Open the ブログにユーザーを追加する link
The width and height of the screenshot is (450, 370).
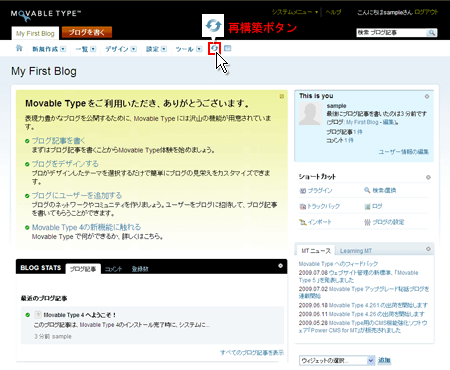(77, 195)
